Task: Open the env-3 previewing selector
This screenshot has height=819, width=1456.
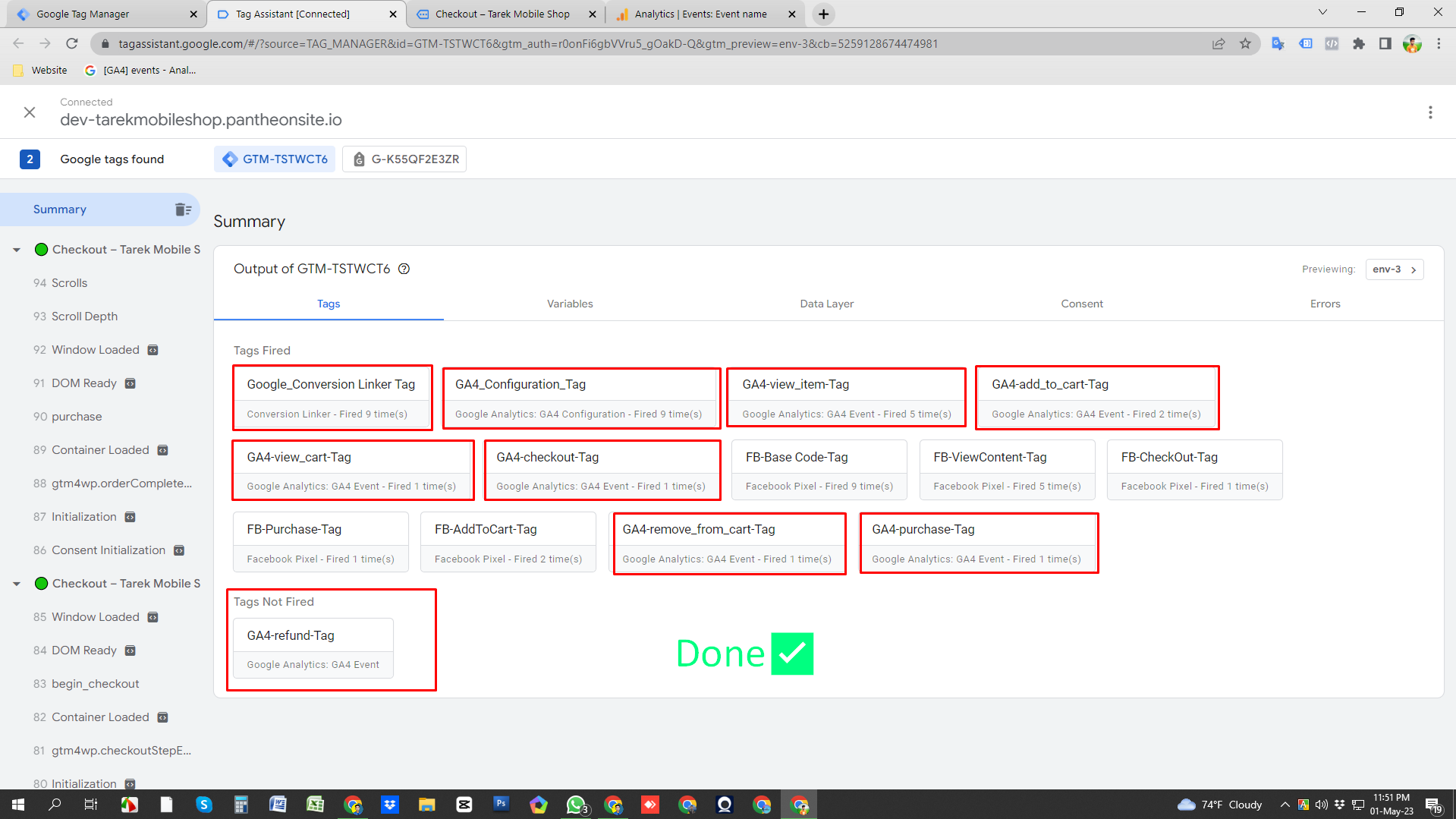Action: (1395, 269)
